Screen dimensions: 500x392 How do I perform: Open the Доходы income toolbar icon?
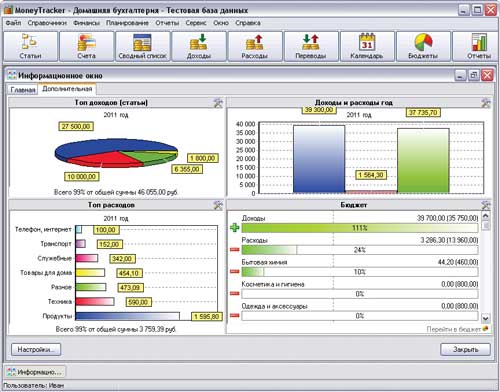[199, 46]
